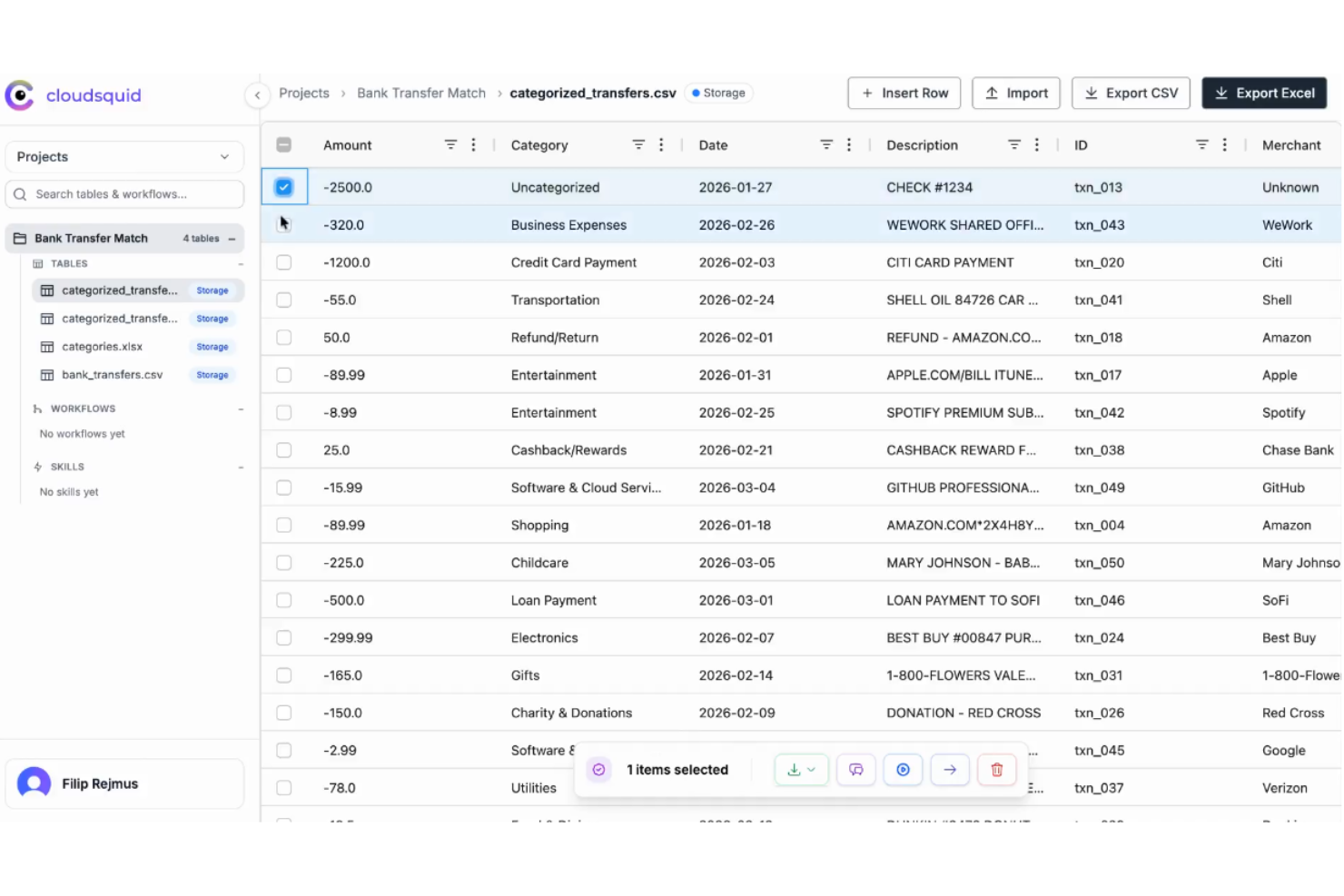The image size is (1344, 896).
Task: Open the Category column three-dot menu
Action: click(661, 144)
